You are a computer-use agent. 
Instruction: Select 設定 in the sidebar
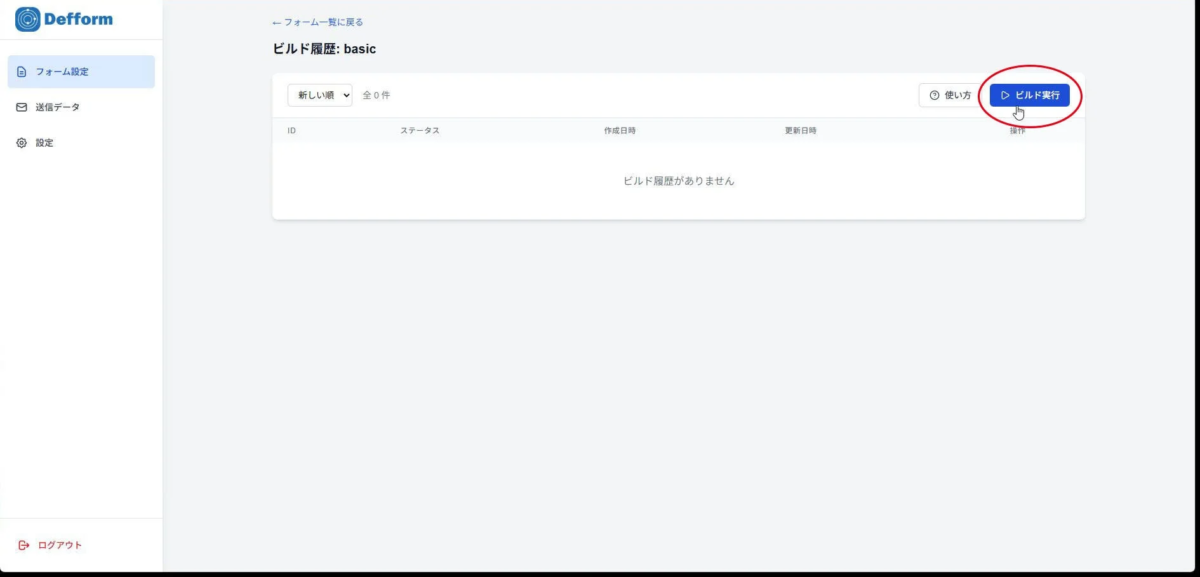click(45, 142)
